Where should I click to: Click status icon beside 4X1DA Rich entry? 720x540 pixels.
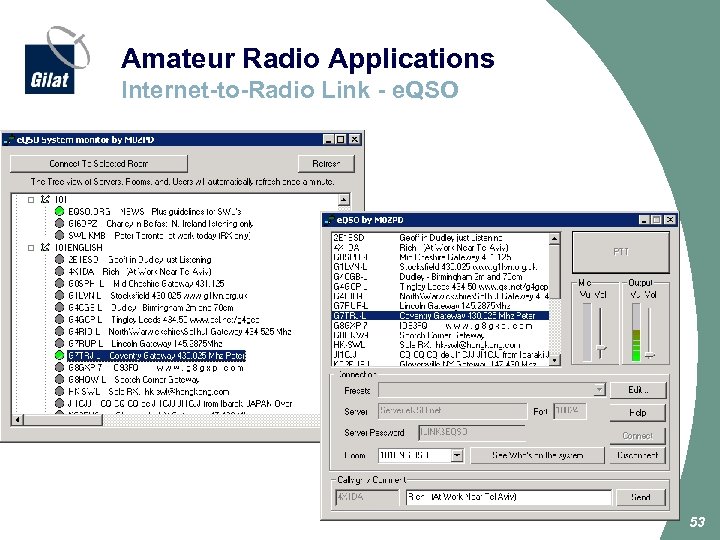pyautogui.click(x=59, y=271)
